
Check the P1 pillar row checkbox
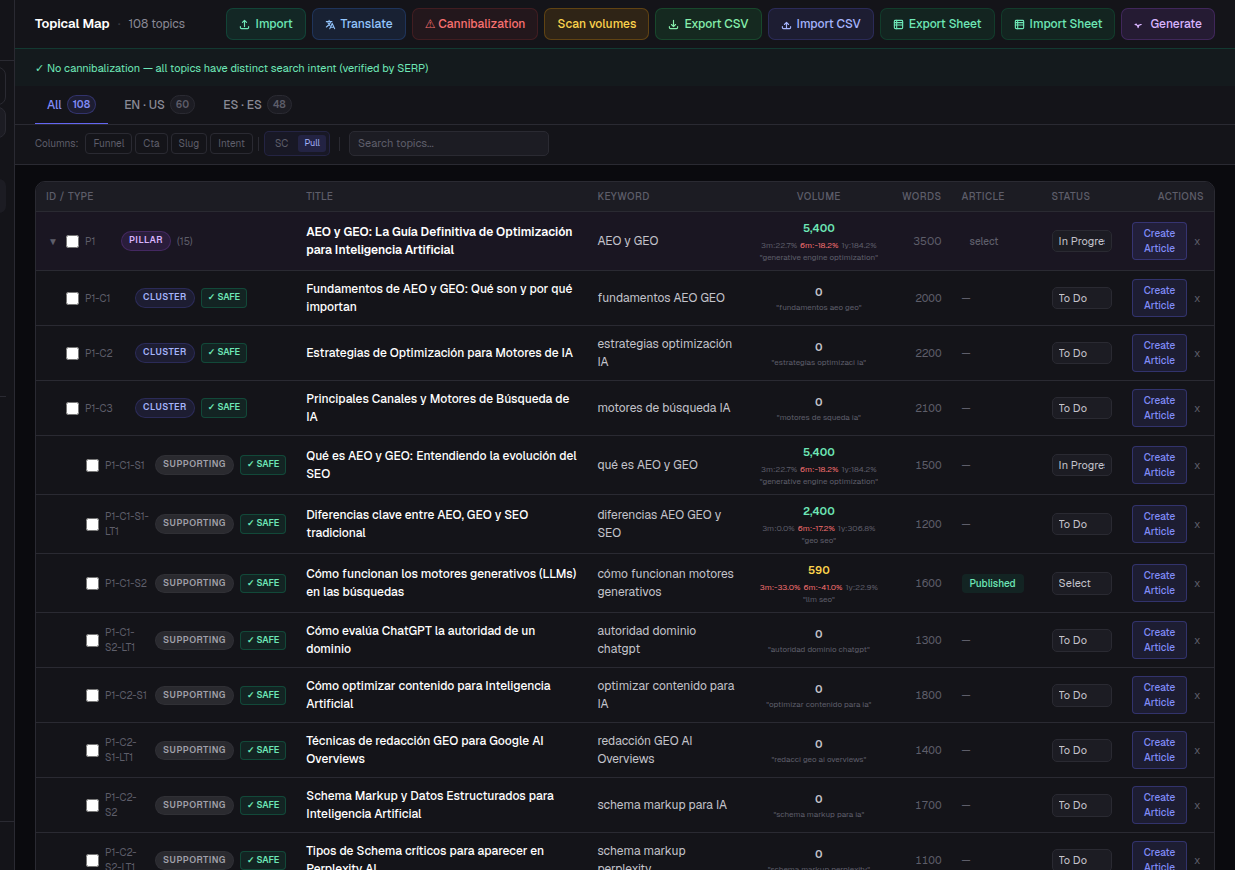click(x=72, y=241)
